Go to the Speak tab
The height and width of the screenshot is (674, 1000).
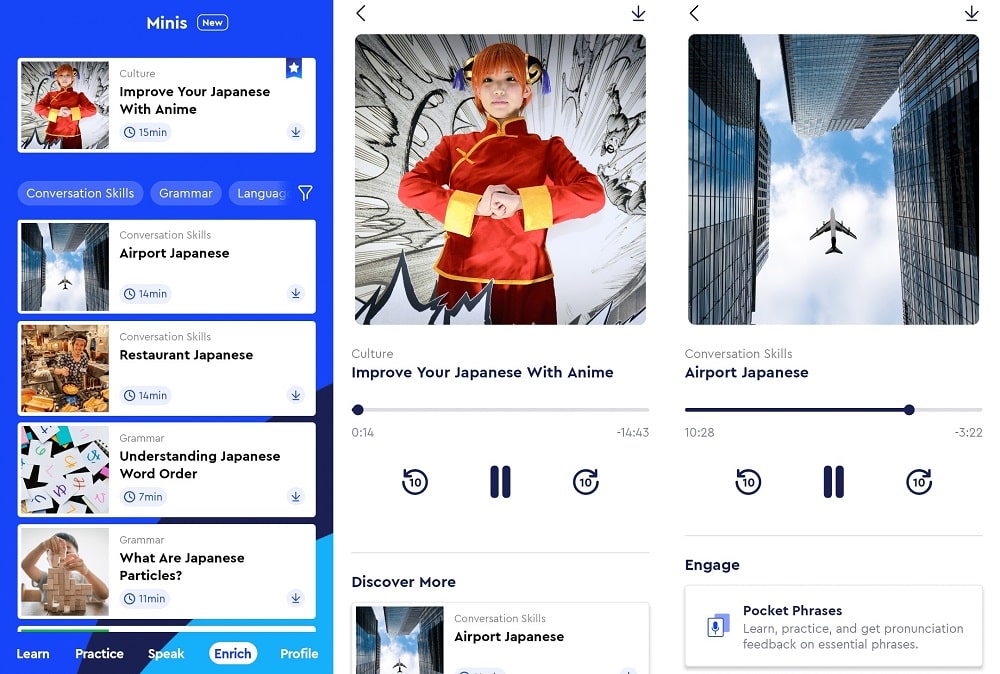(166, 654)
